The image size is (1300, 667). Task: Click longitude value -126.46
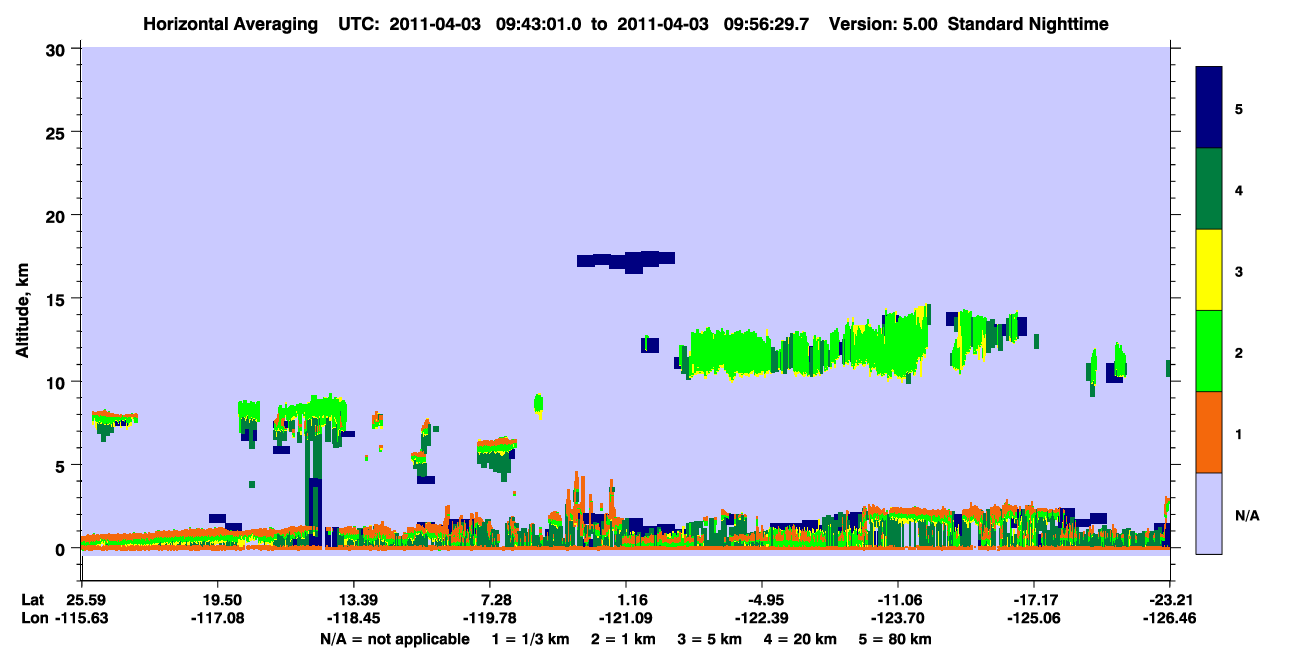1170,618
